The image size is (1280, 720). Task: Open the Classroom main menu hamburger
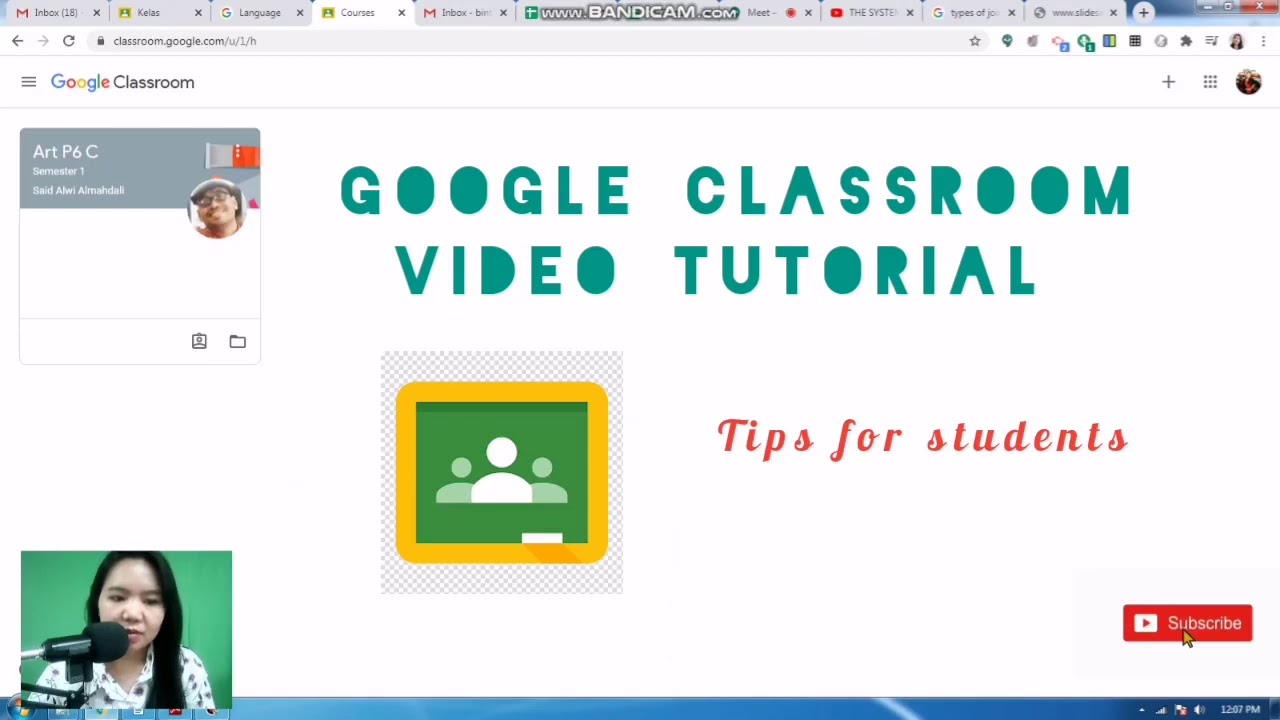28,82
